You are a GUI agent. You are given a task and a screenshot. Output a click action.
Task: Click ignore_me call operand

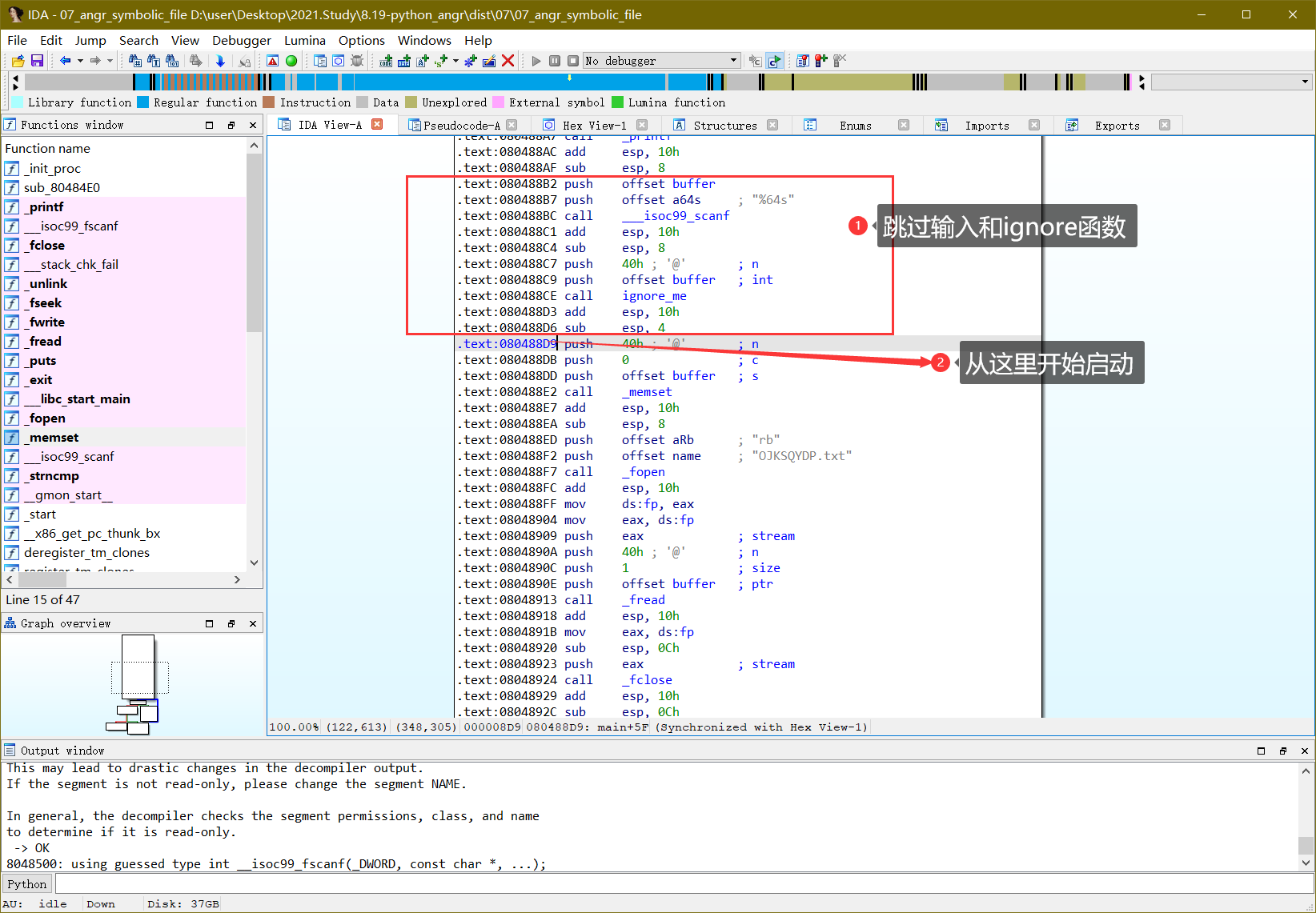click(x=654, y=296)
